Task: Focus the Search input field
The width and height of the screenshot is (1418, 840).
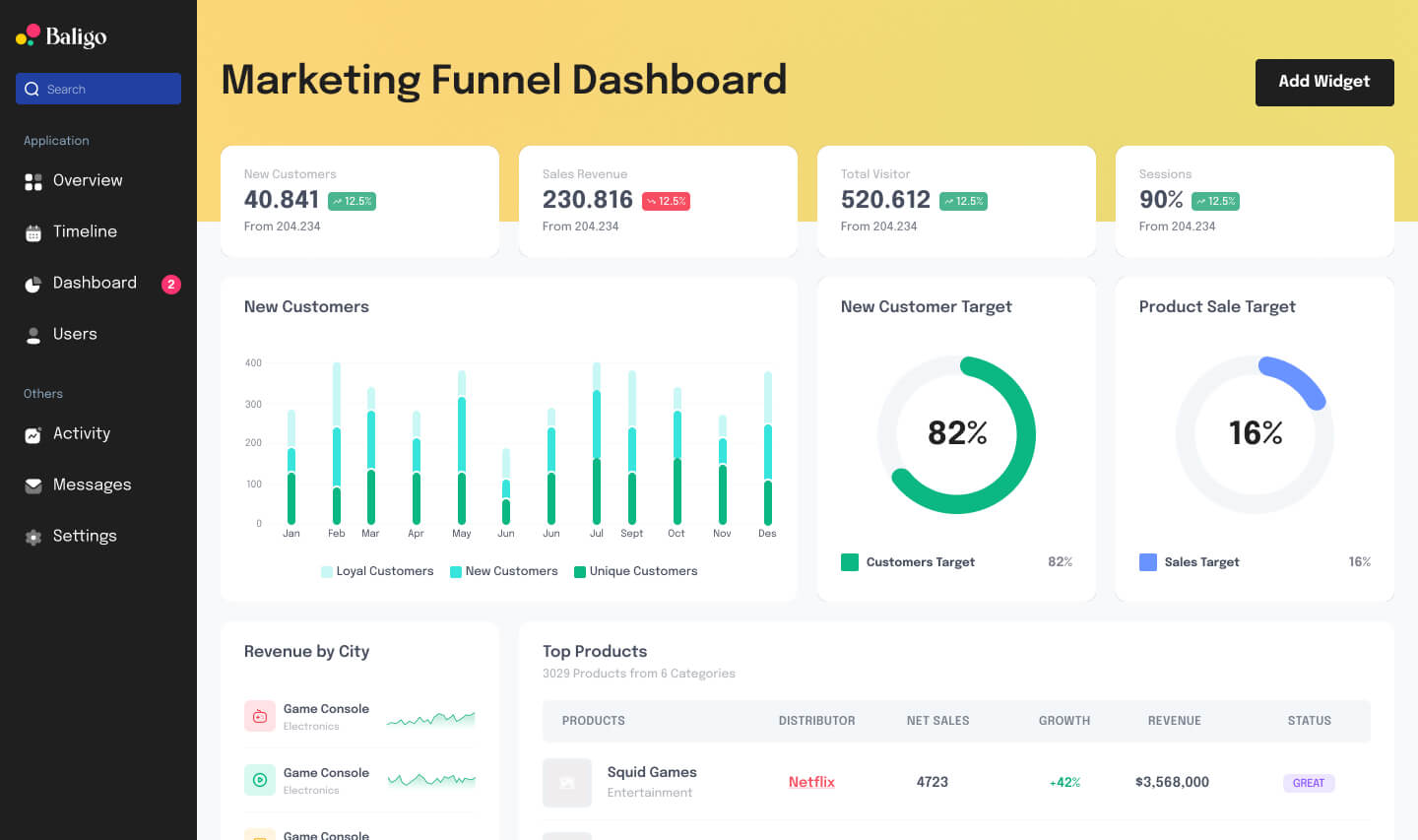Action: pos(98,89)
